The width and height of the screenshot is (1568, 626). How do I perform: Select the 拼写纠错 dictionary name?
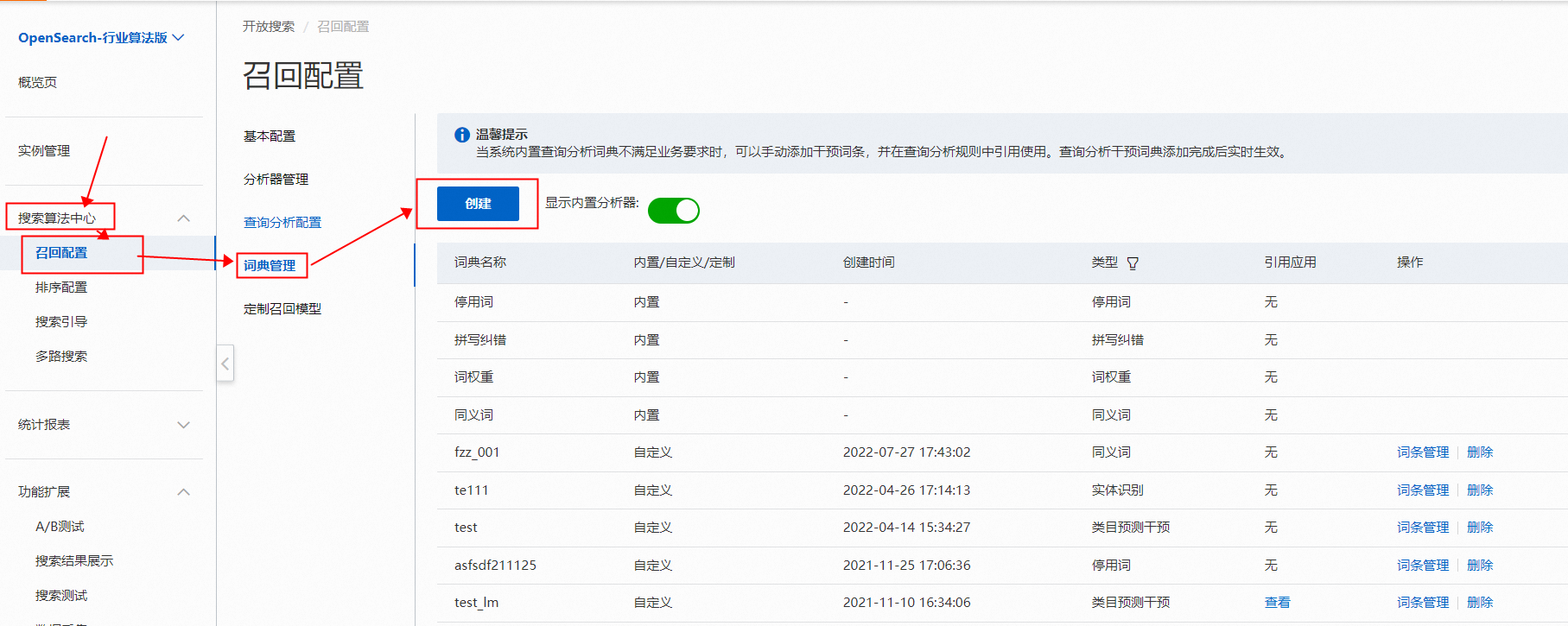tap(480, 340)
